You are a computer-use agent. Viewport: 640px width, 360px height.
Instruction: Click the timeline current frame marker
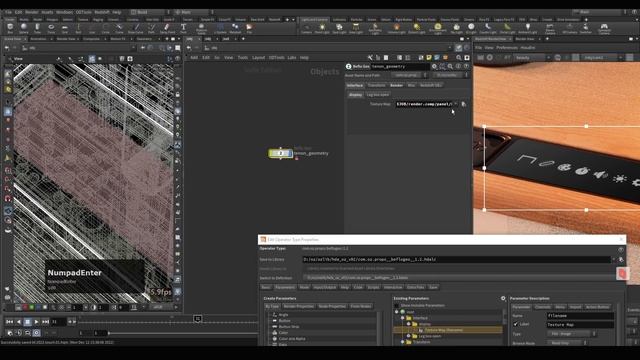coord(198,318)
